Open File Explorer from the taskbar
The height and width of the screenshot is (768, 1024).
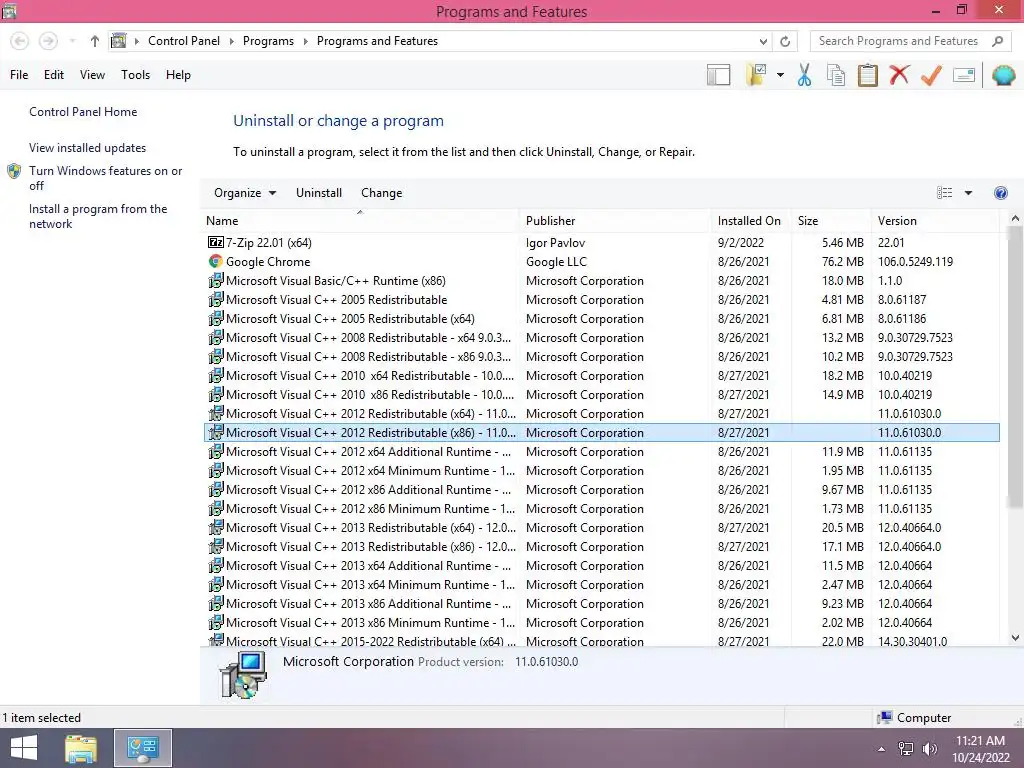81,748
